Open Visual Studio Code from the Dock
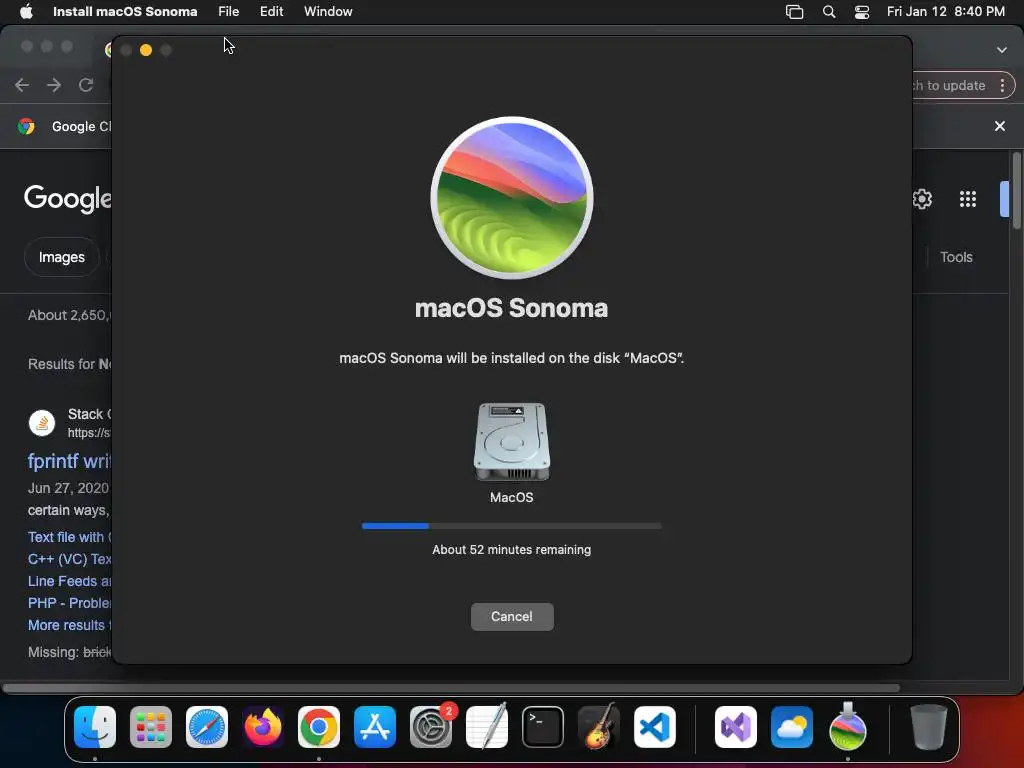Viewport: 1024px width, 768px height. (x=655, y=727)
